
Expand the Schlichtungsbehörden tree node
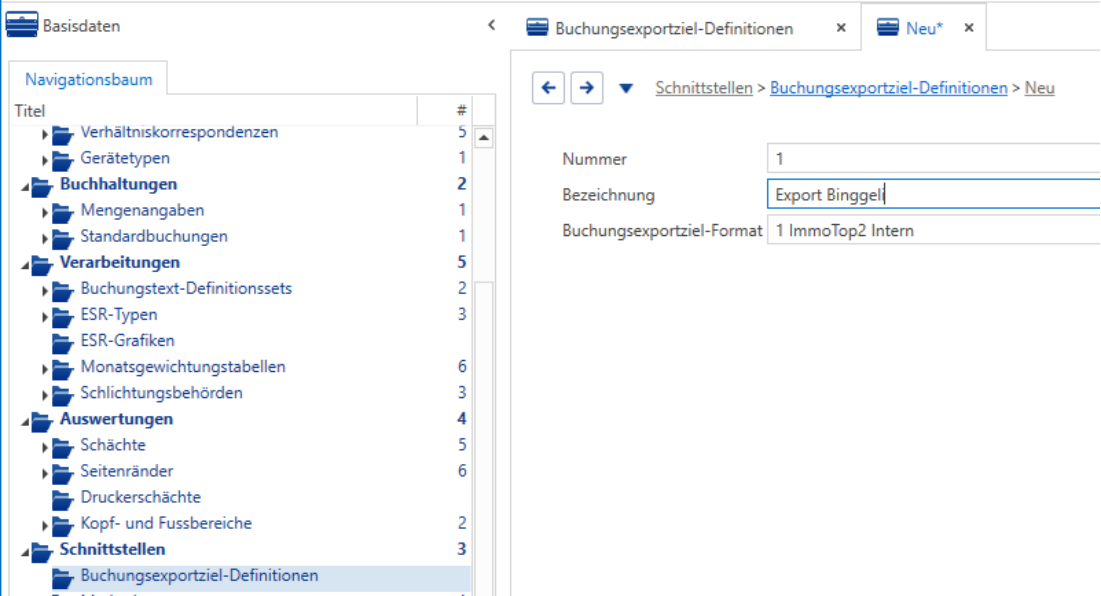(x=44, y=395)
